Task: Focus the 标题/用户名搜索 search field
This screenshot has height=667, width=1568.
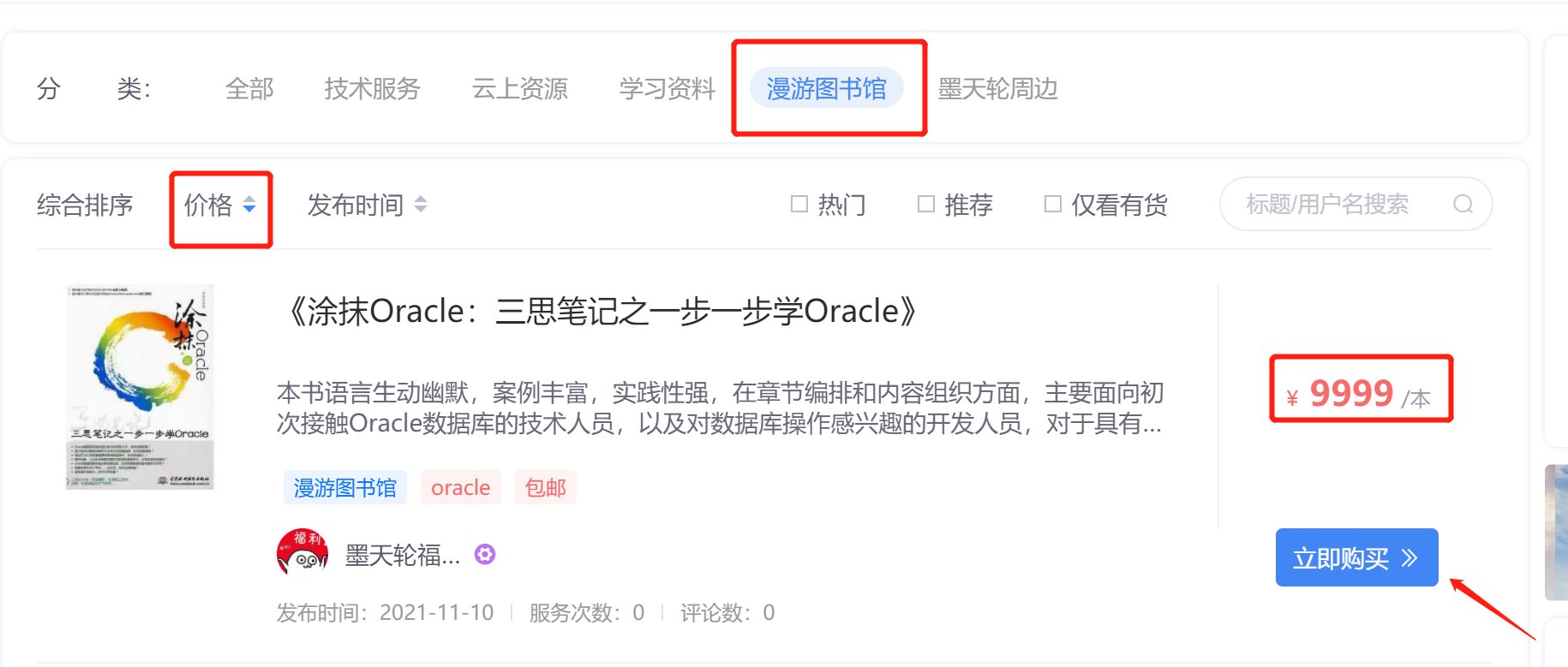Action: click(1356, 204)
